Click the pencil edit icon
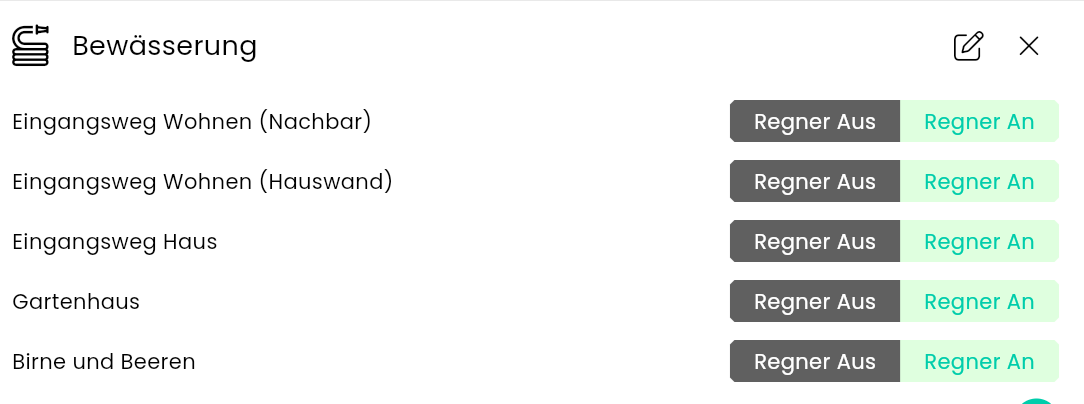This screenshot has width=1084, height=404. 968,46
